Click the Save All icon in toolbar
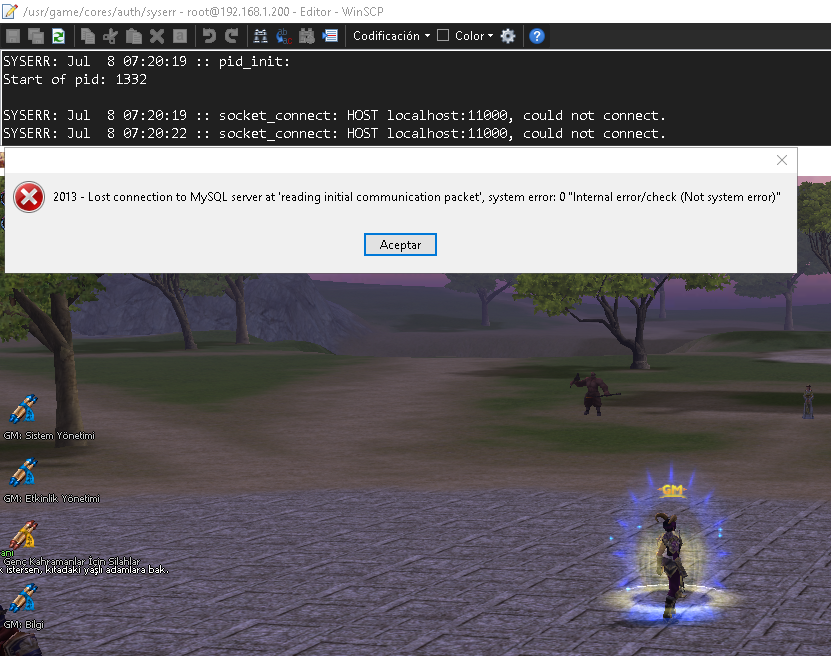The width and height of the screenshot is (831, 656). 36,36
